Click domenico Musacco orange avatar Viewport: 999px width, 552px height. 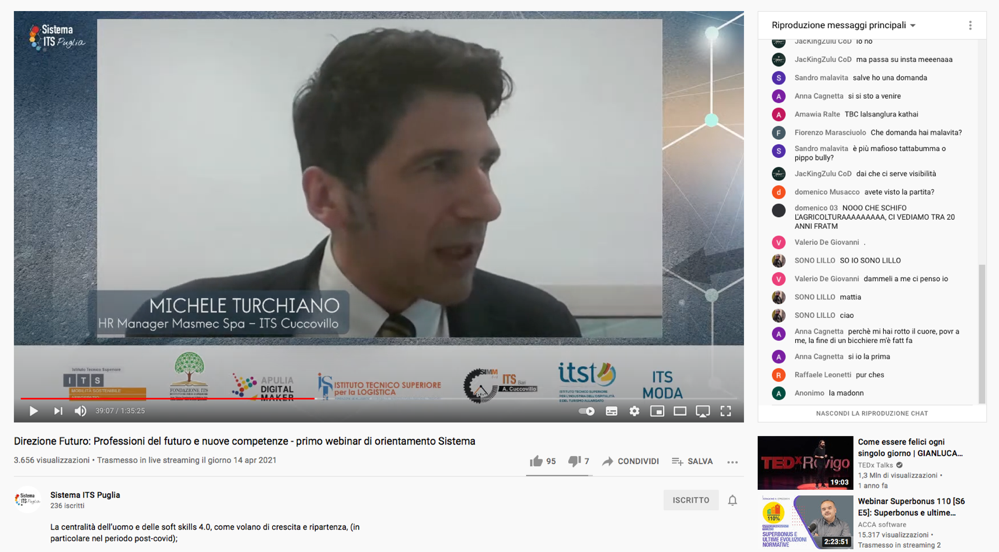click(x=779, y=192)
